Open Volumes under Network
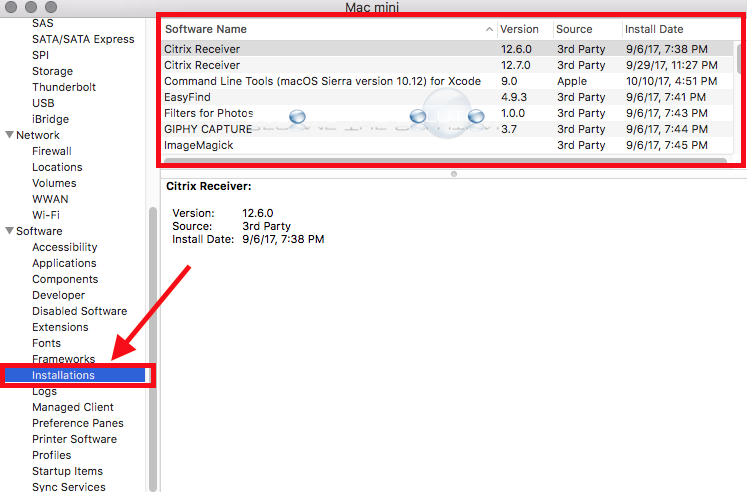 click(54, 183)
